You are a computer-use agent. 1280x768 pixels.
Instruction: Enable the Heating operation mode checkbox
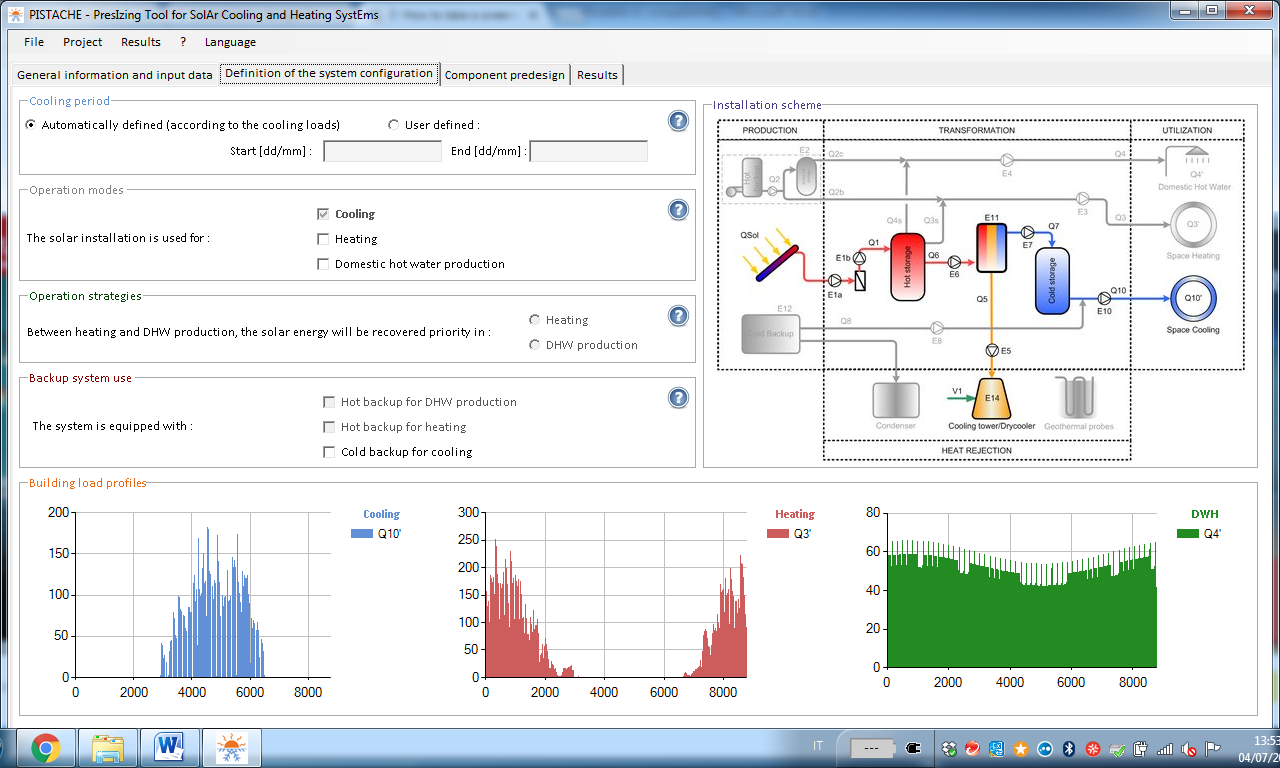coord(323,239)
